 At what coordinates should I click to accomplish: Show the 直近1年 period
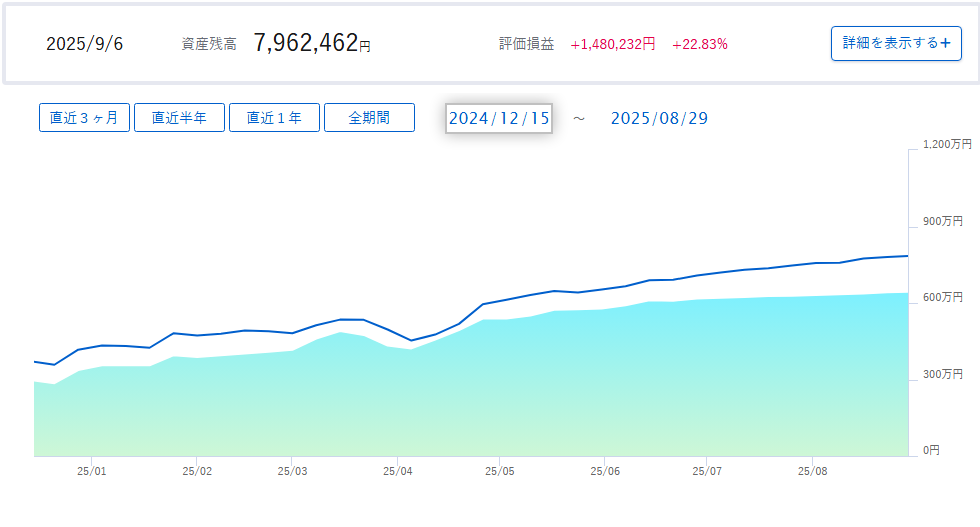274,117
